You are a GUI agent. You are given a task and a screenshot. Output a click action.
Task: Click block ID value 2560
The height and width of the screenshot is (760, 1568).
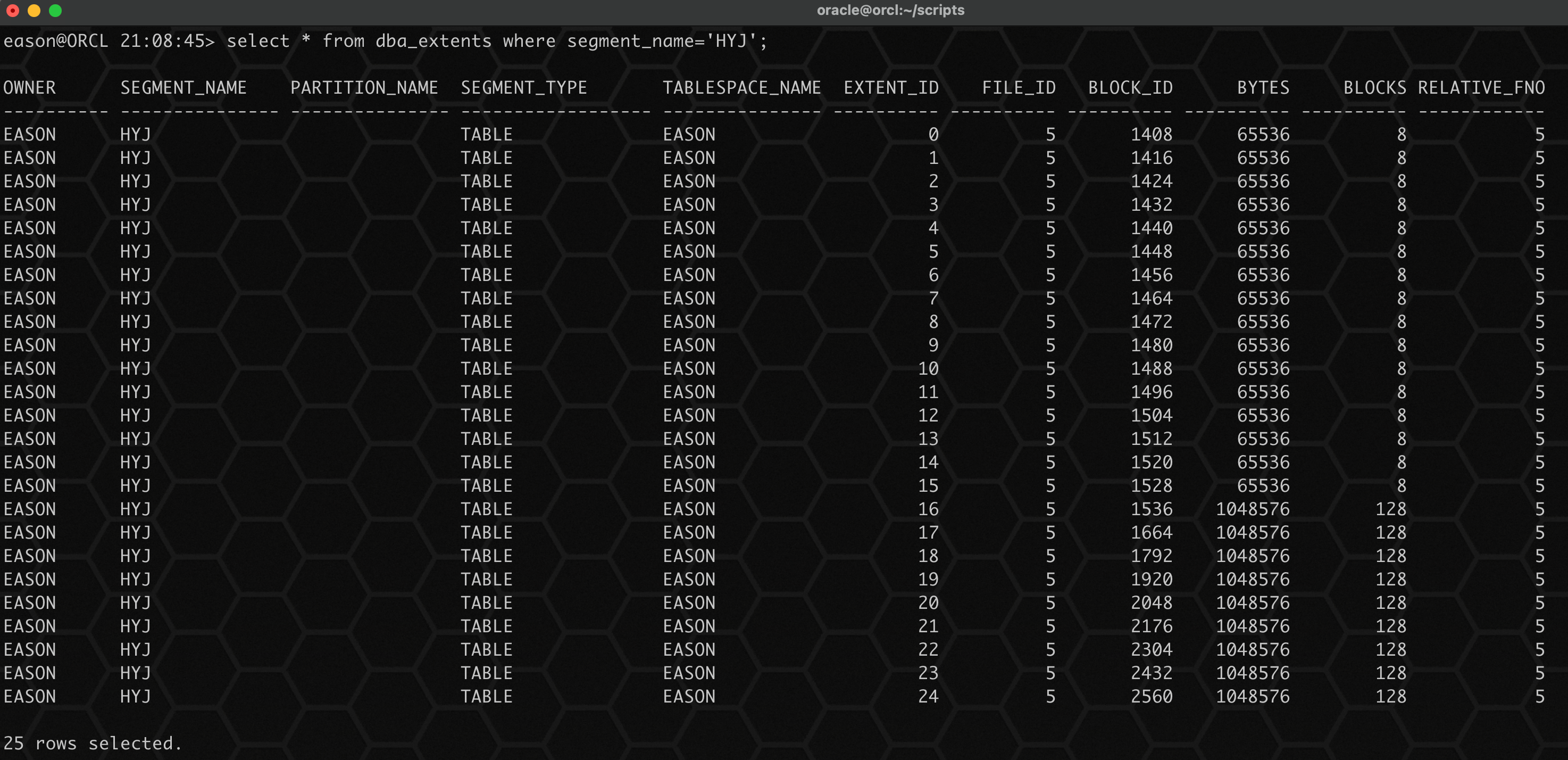[x=1151, y=696]
